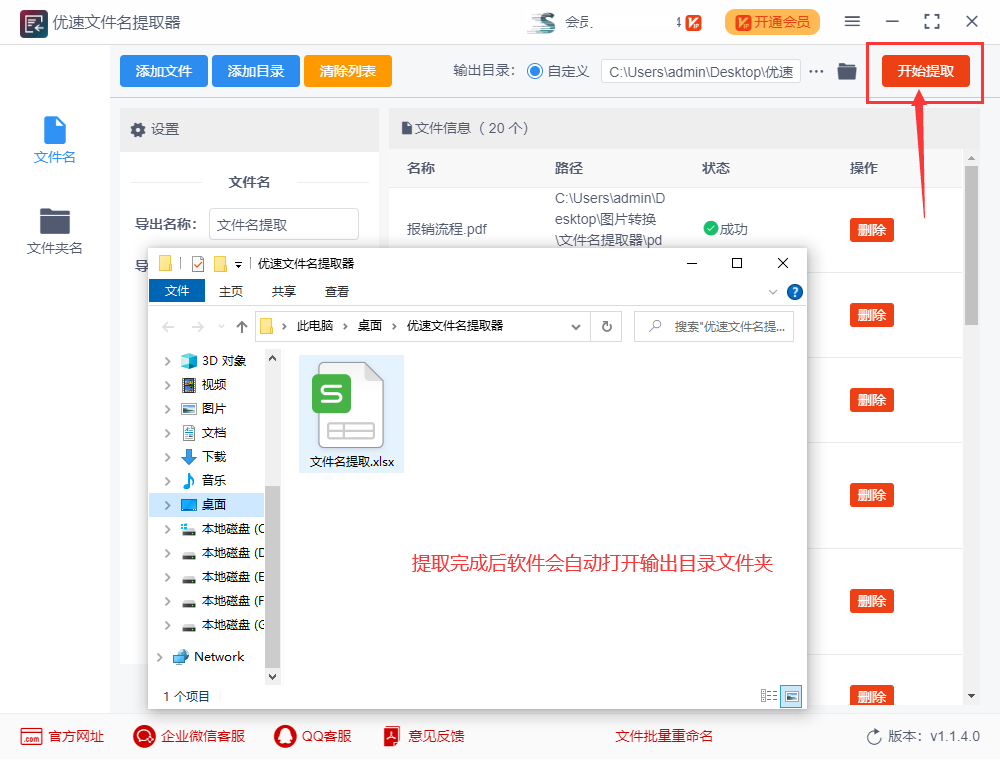Click the 开始提取 button
The height and width of the screenshot is (760, 1000).
tap(924, 71)
